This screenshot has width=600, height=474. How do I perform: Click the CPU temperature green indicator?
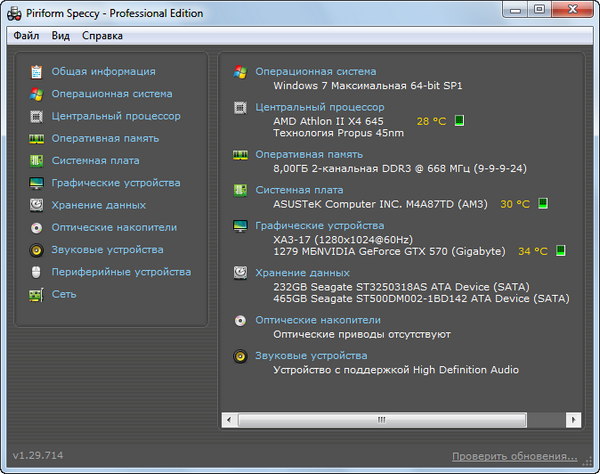click(x=460, y=121)
